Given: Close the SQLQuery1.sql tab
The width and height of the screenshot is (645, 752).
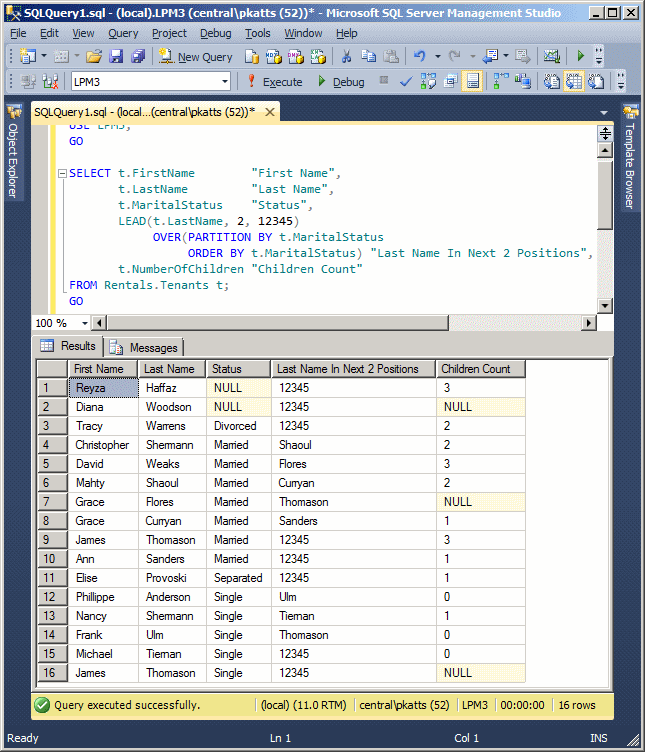Looking at the screenshot, I should (x=270, y=112).
